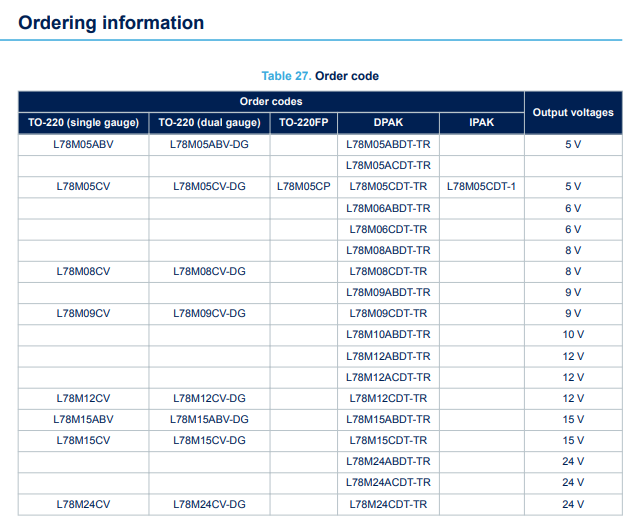
Task: Click the "Order codes" header cell
Action: point(271,102)
